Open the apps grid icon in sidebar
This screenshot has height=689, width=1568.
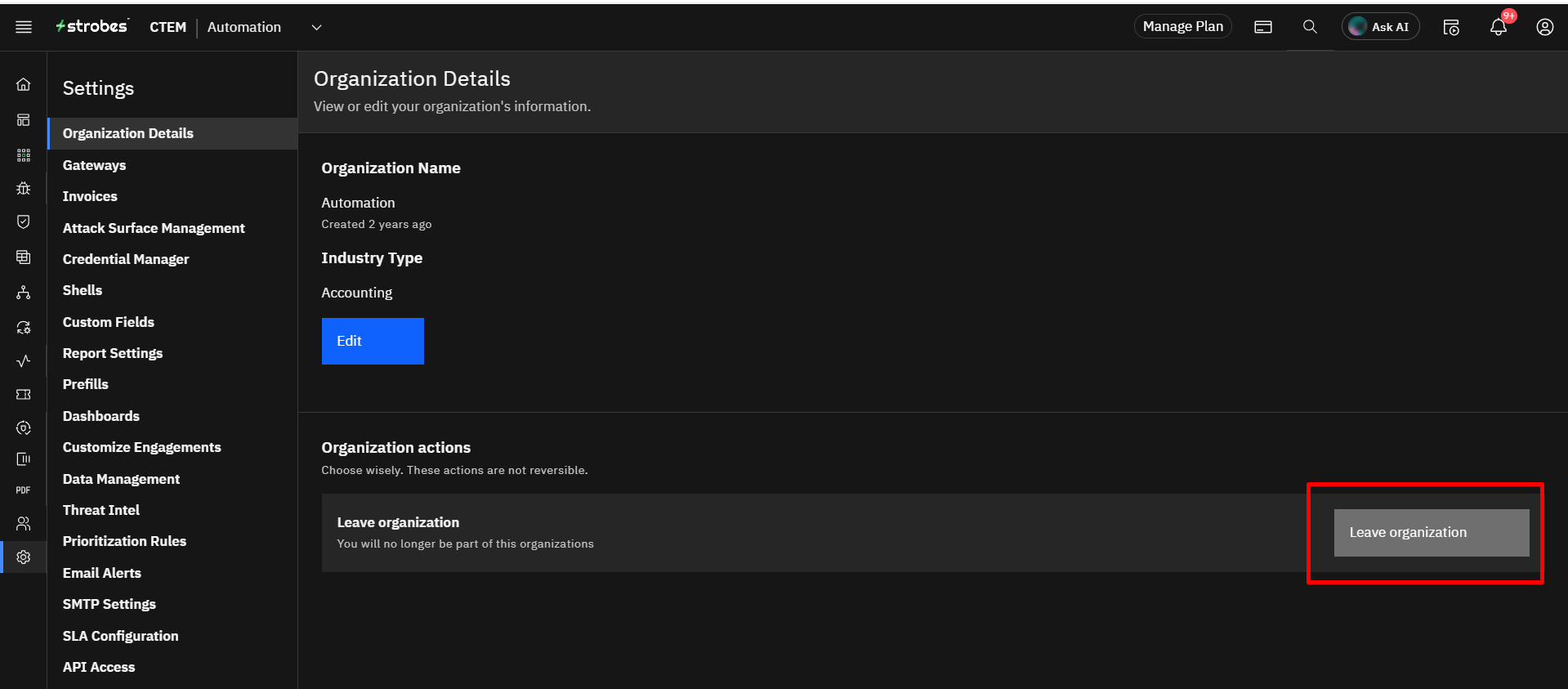click(24, 154)
